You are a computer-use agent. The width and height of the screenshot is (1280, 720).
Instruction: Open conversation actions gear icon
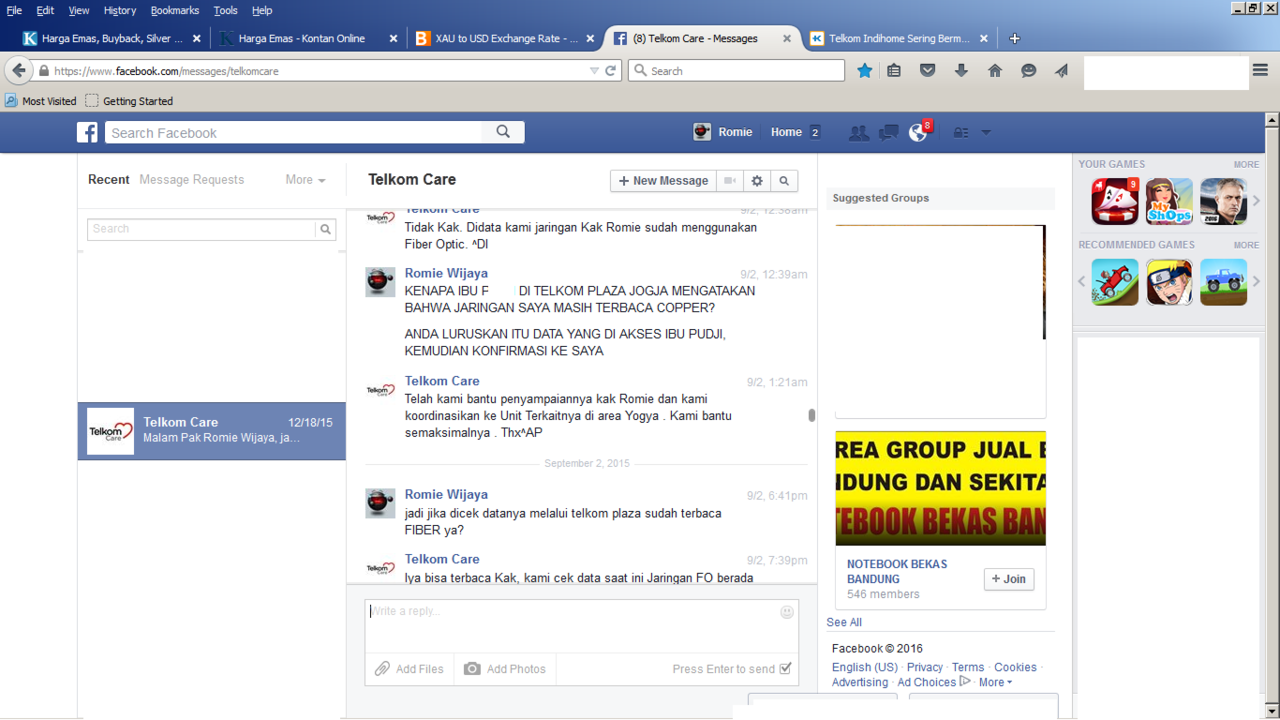pyautogui.click(x=757, y=181)
